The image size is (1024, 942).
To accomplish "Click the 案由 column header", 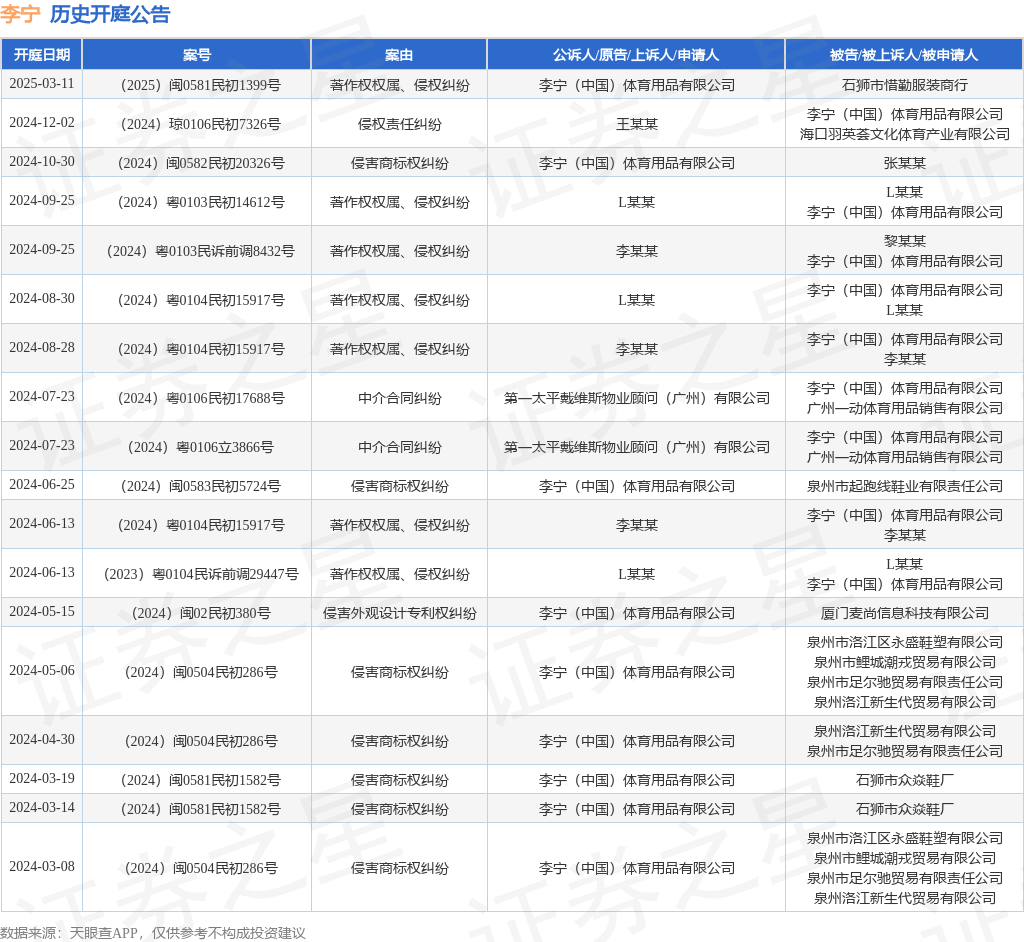I will [399, 55].
